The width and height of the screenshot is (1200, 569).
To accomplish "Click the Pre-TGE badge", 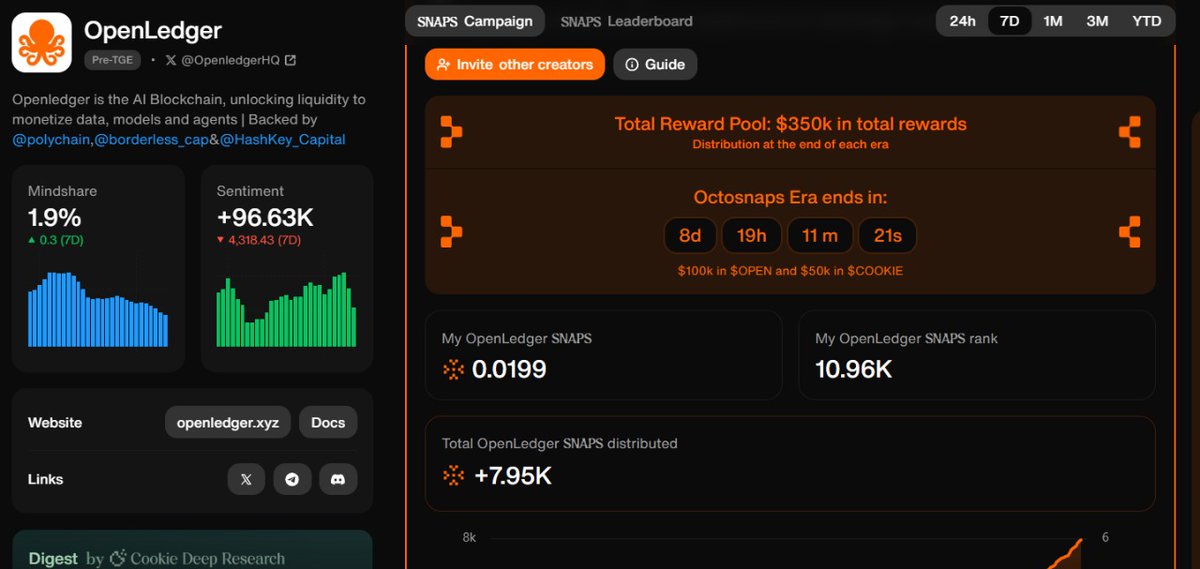I will 112,60.
